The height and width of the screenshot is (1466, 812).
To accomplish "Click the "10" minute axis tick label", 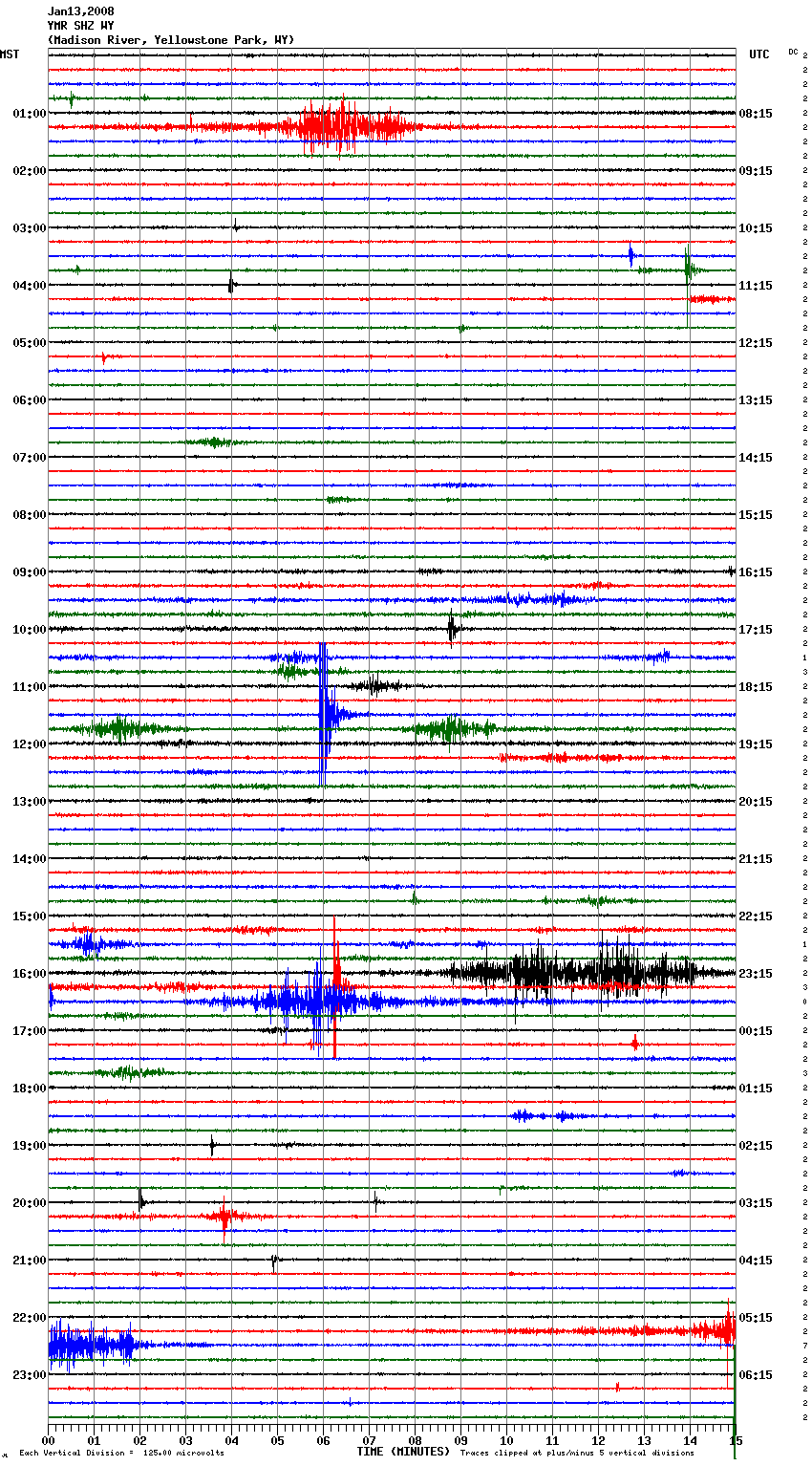I will [506, 1440].
